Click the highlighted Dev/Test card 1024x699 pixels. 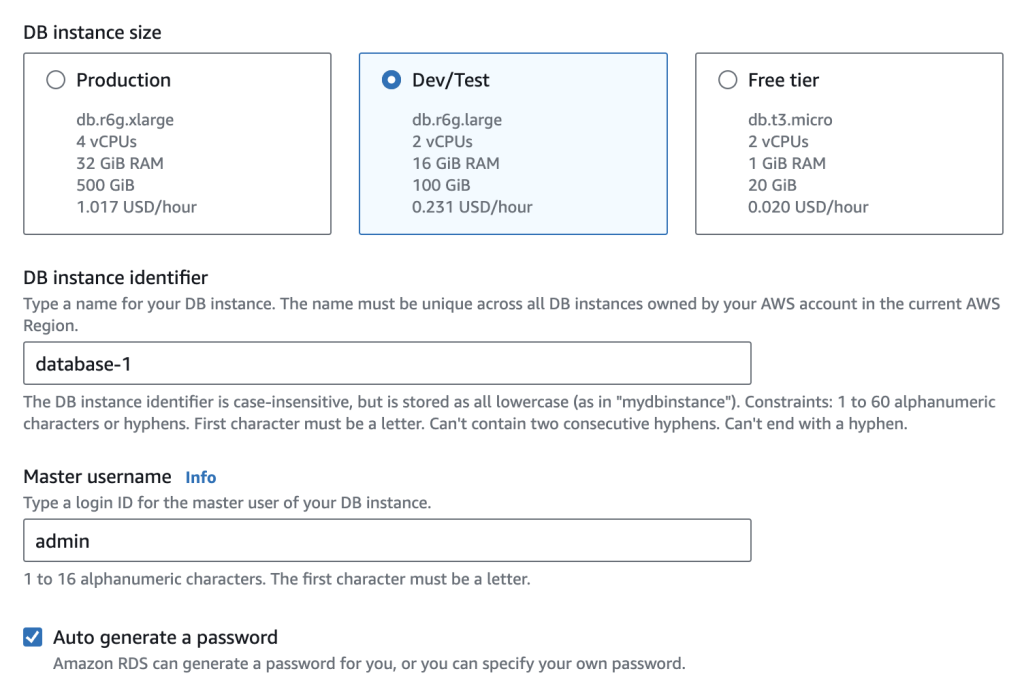tap(513, 142)
